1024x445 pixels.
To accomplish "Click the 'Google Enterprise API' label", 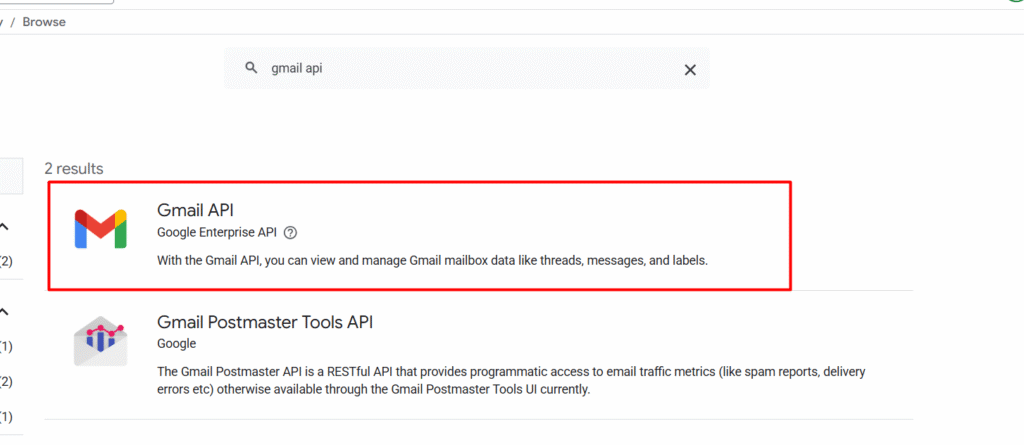I will [217, 233].
